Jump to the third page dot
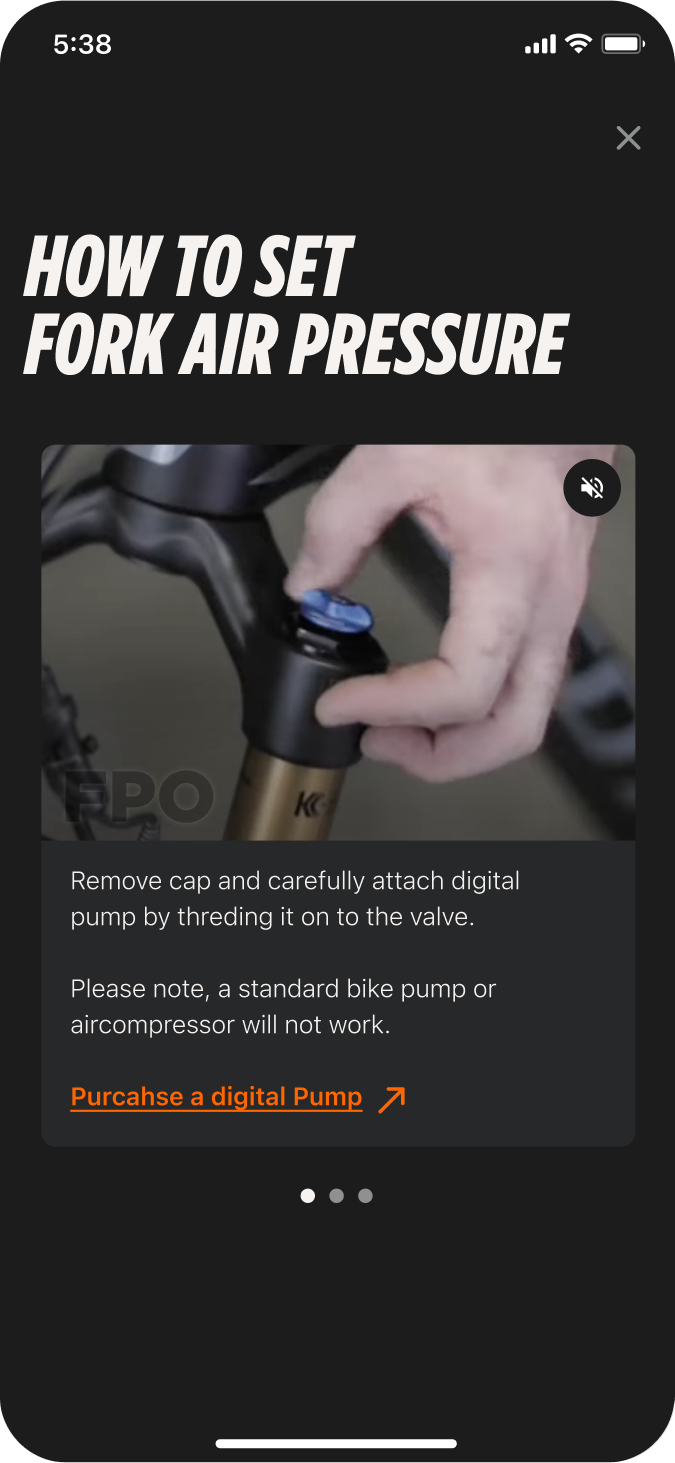 (366, 1196)
